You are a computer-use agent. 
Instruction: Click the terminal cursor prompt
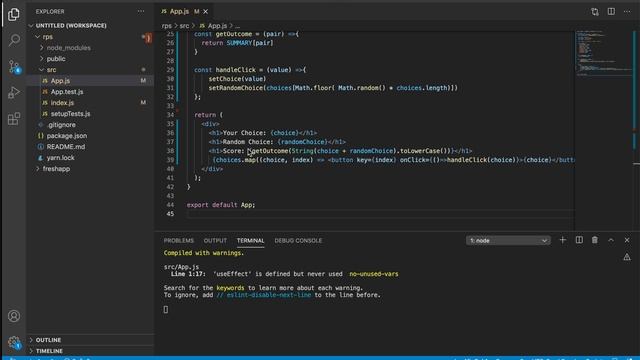coord(166,309)
